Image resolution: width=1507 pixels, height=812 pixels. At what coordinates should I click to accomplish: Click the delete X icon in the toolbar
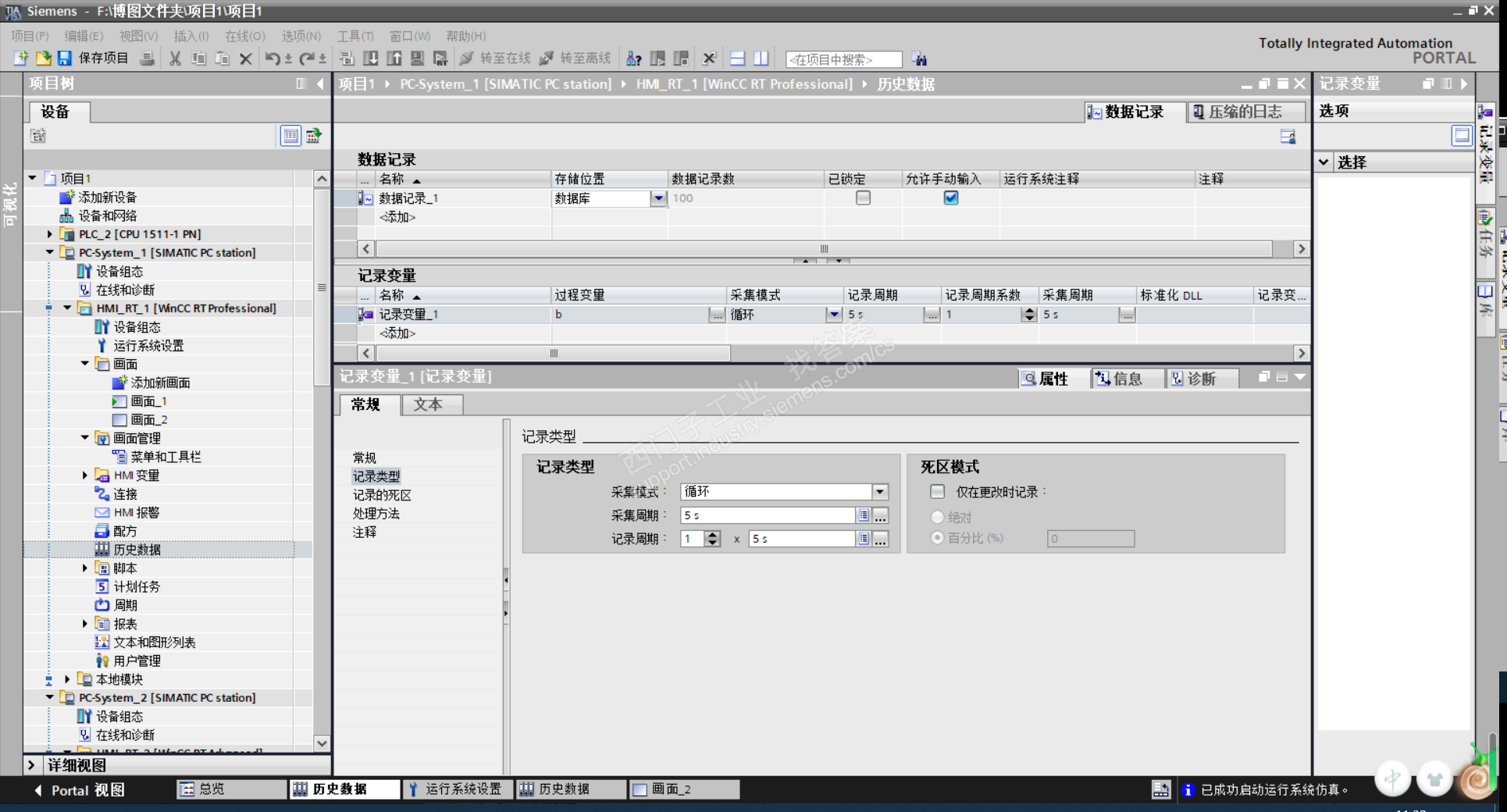tap(246, 59)
